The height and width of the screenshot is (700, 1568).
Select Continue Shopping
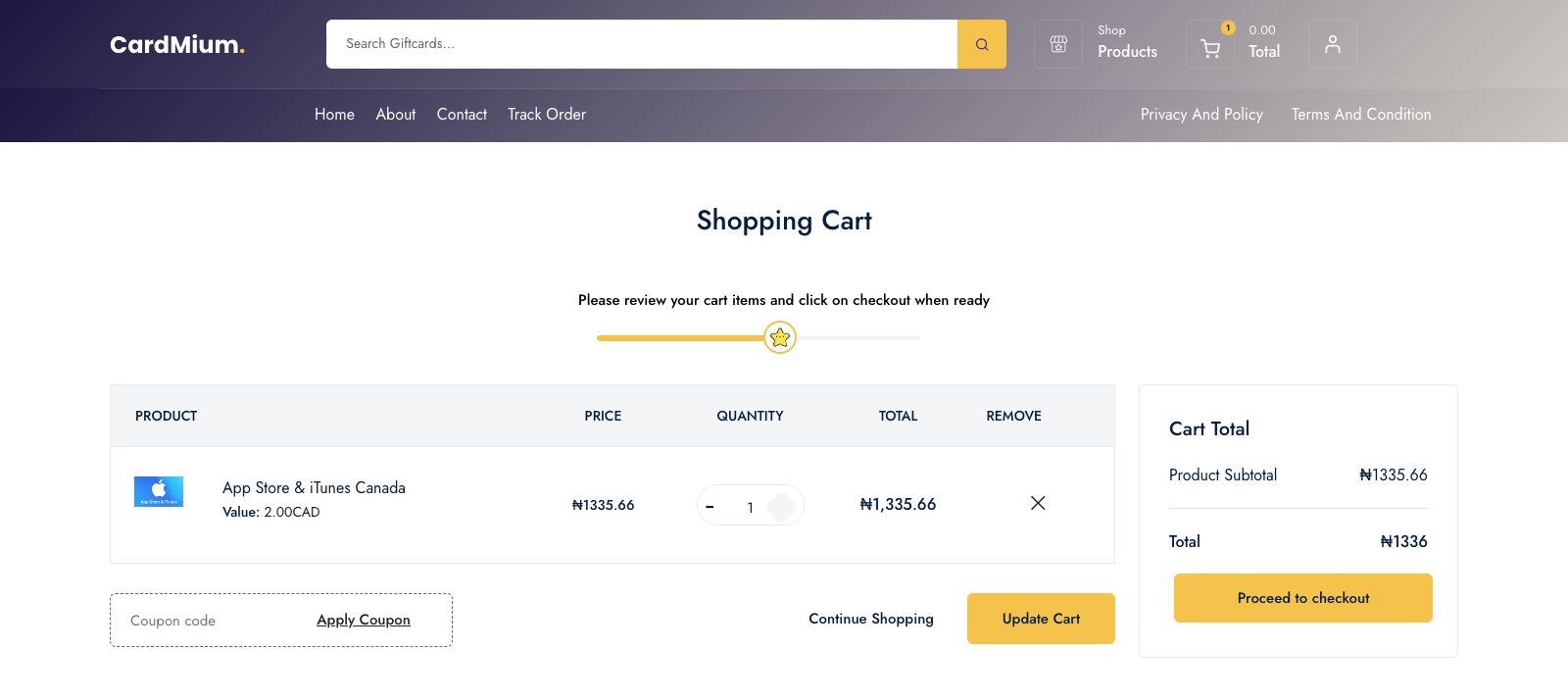870,619
